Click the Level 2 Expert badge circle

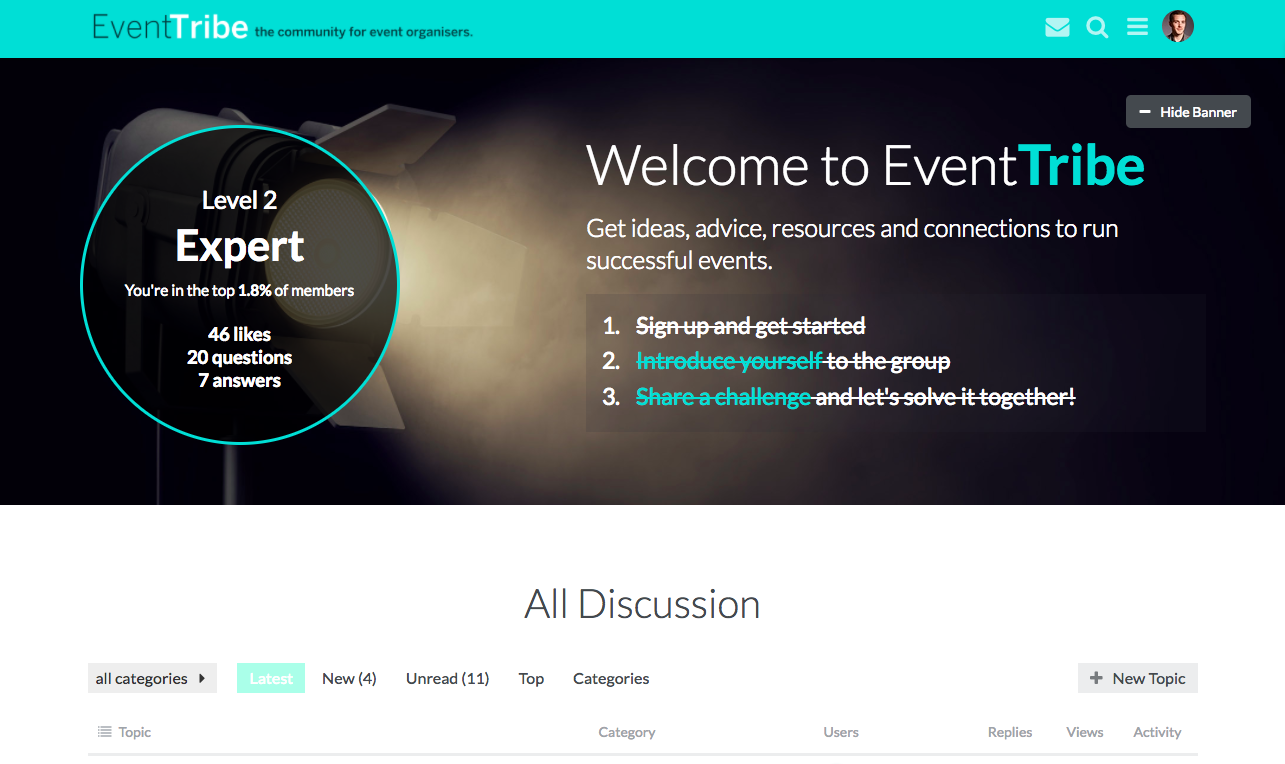tap(240, 286)
